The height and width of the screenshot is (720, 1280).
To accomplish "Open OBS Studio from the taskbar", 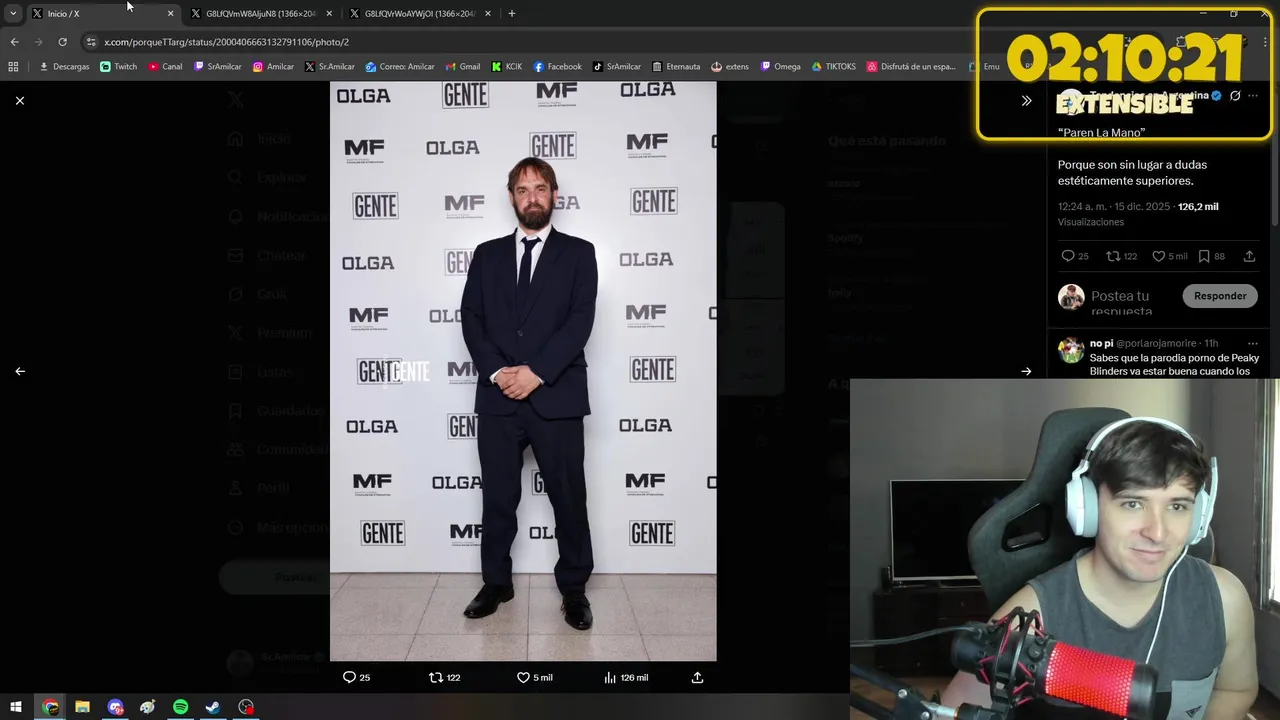I will pos(246,707).
